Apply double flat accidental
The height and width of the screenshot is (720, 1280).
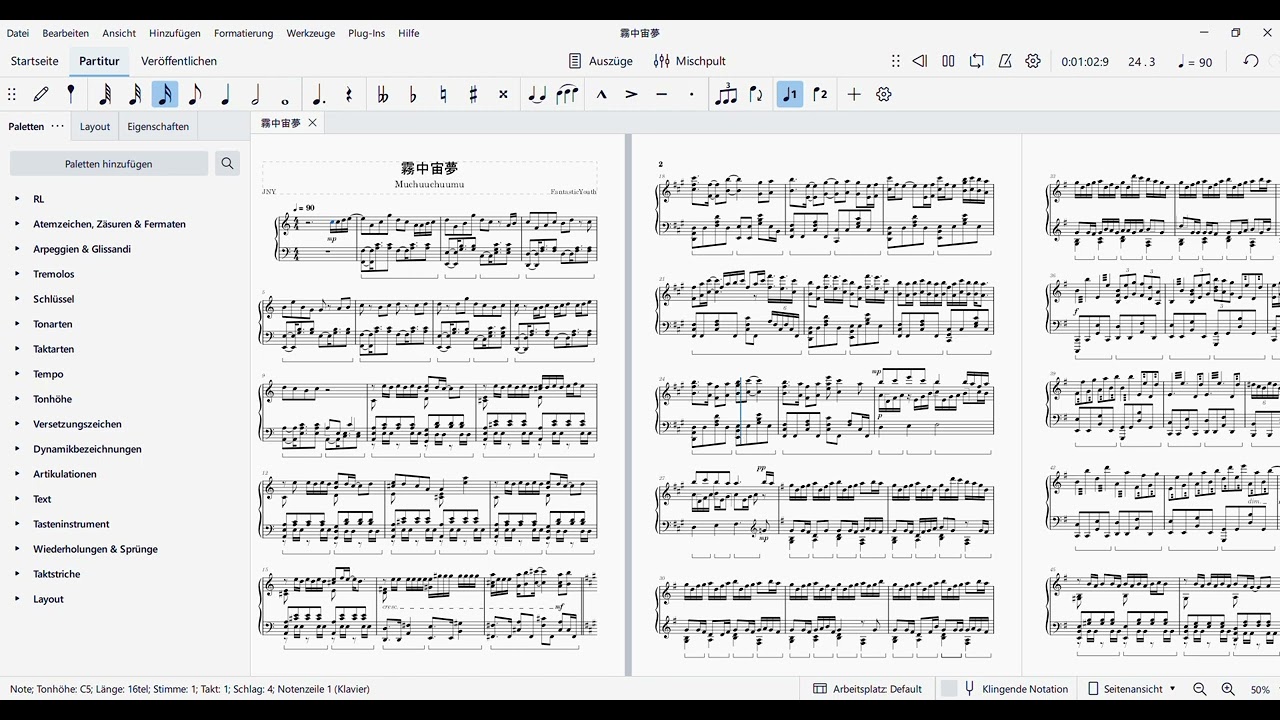(x=382, y=94)
